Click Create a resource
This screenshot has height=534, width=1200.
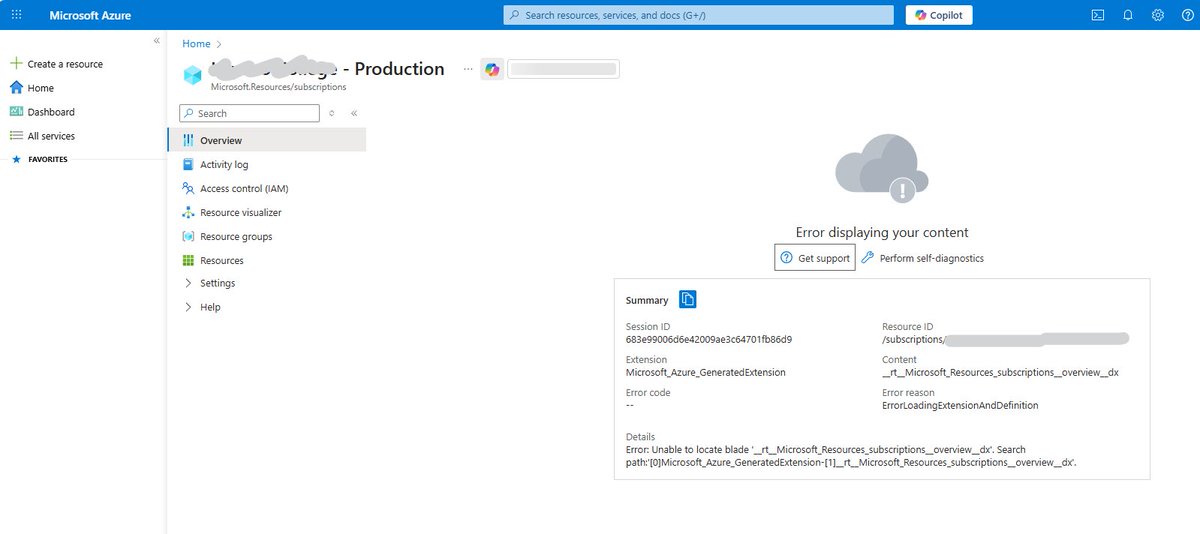tap(65, 64)
